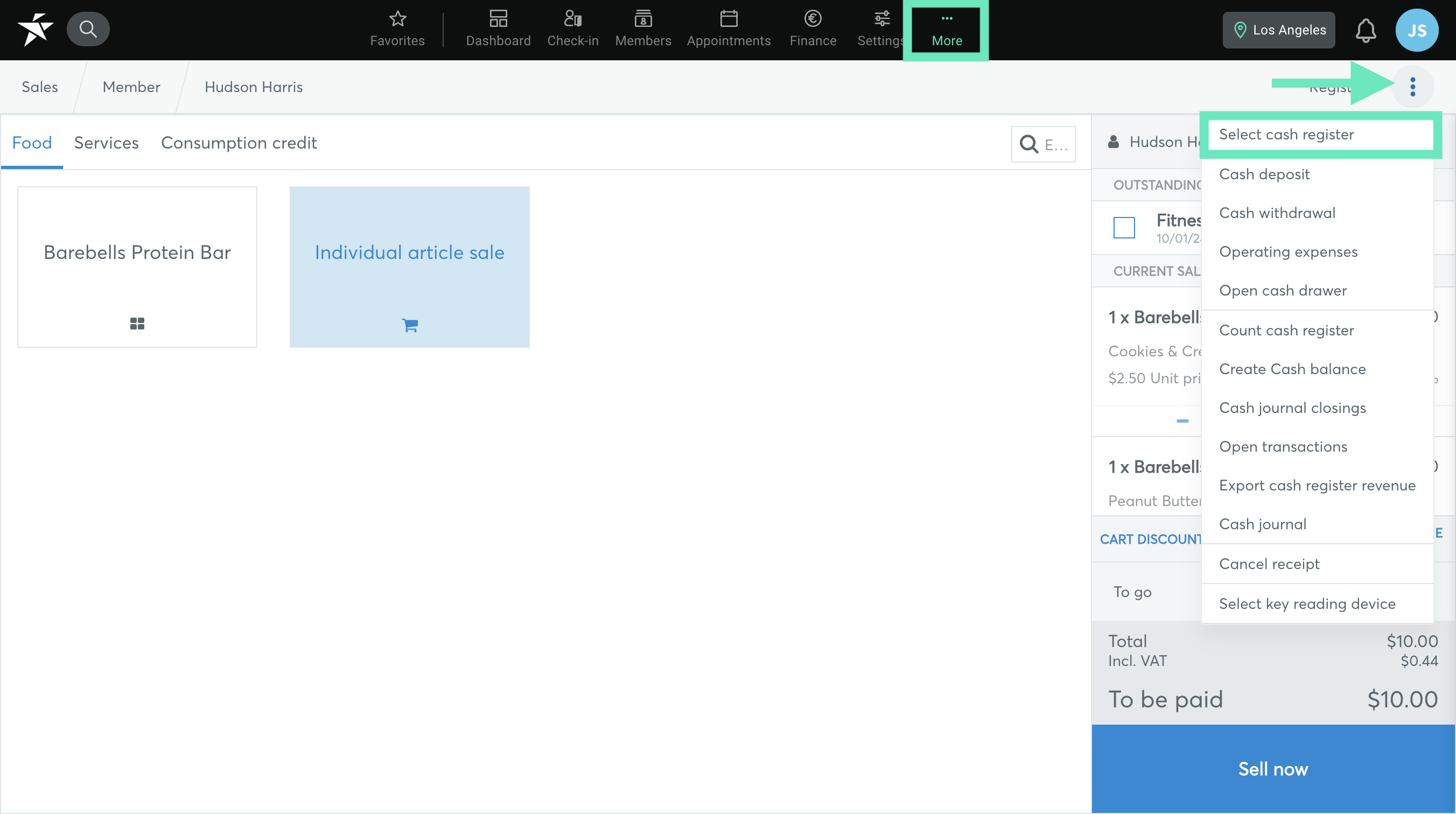1456x814 pixels.
Task: Tick the outstanding Fitness item checkbox
Action: click(x=1124, y=227)
